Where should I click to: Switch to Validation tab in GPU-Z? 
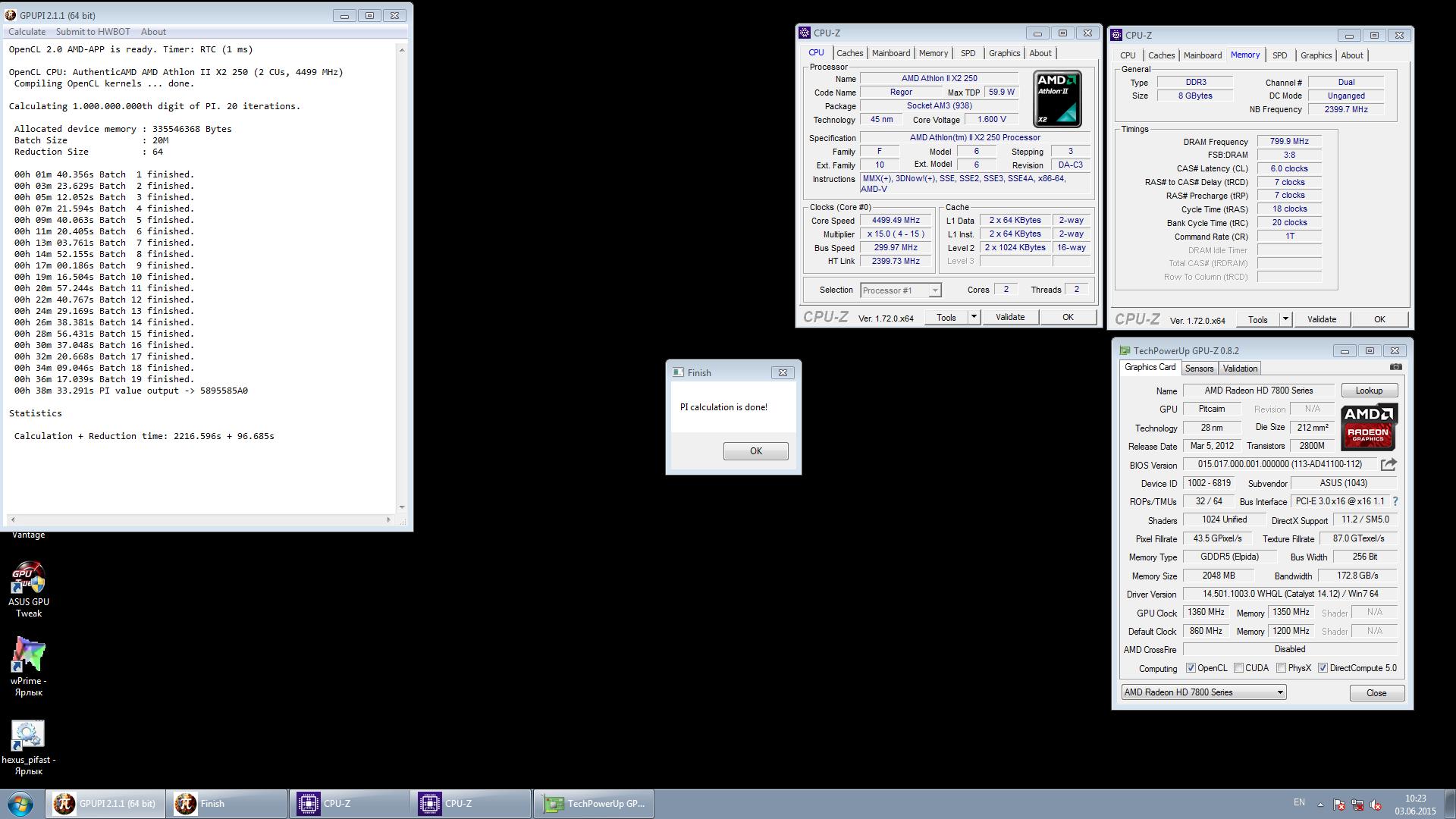[x=1240, y=369]
